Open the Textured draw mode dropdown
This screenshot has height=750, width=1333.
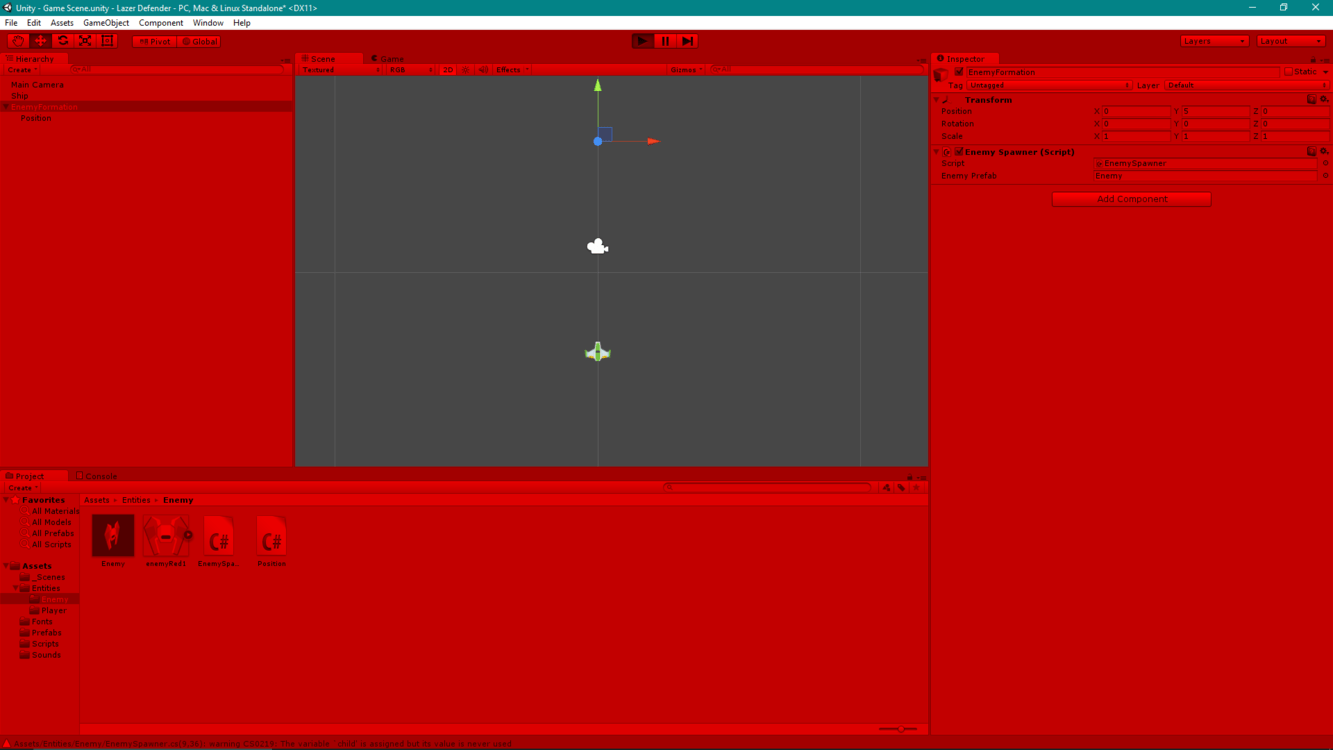[x=341, y=70]
